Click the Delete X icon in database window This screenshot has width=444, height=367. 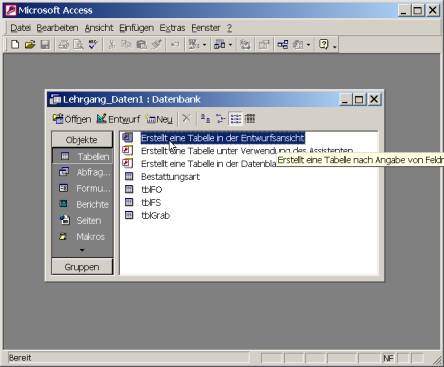pos(187,118)
